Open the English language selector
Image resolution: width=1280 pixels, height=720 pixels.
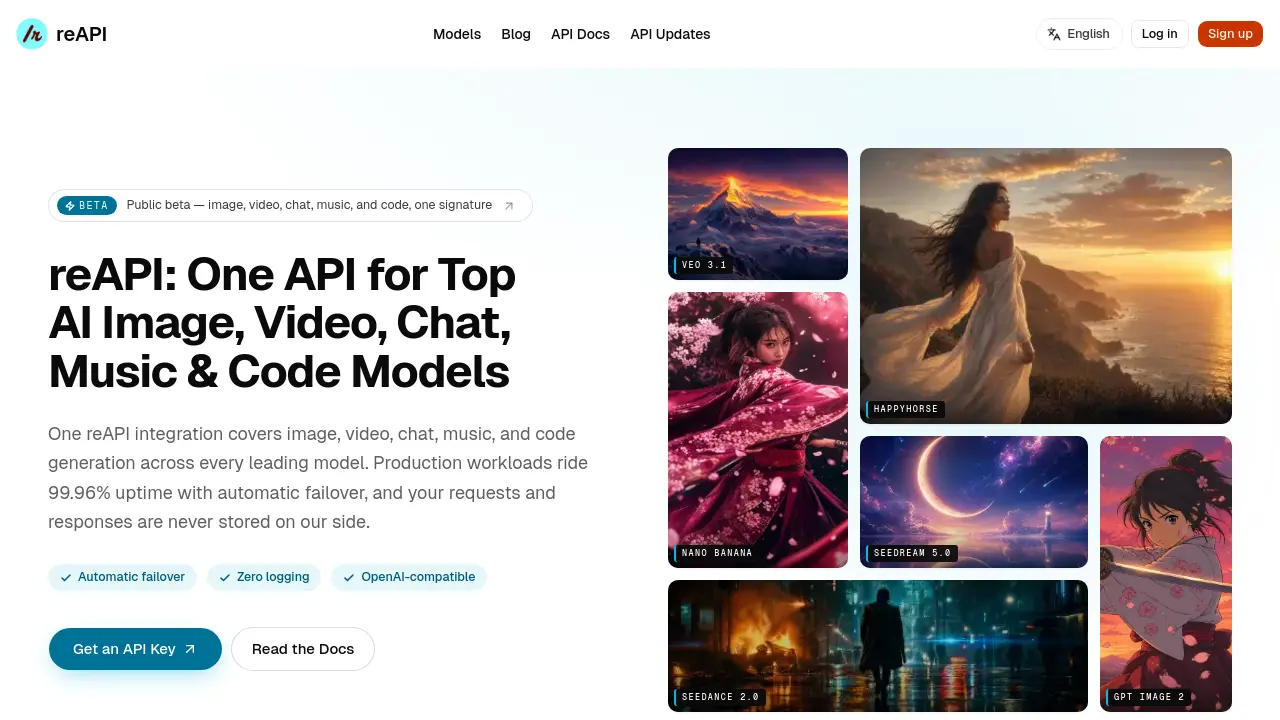tap(1079, 34)
